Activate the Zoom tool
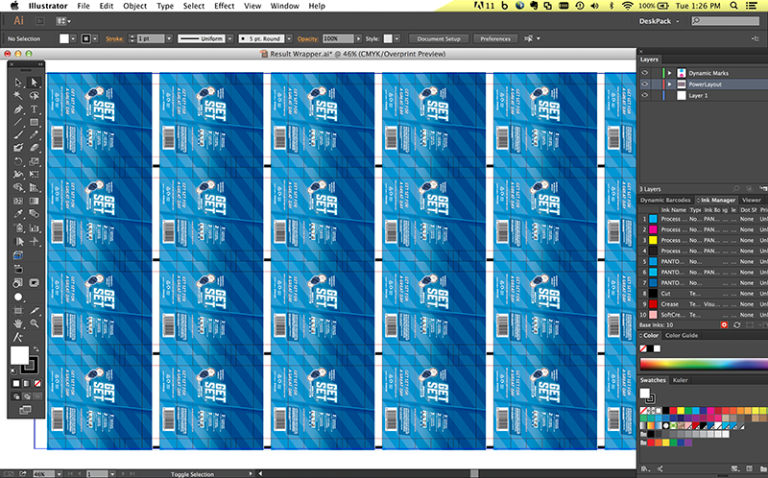 click(34, 323)
